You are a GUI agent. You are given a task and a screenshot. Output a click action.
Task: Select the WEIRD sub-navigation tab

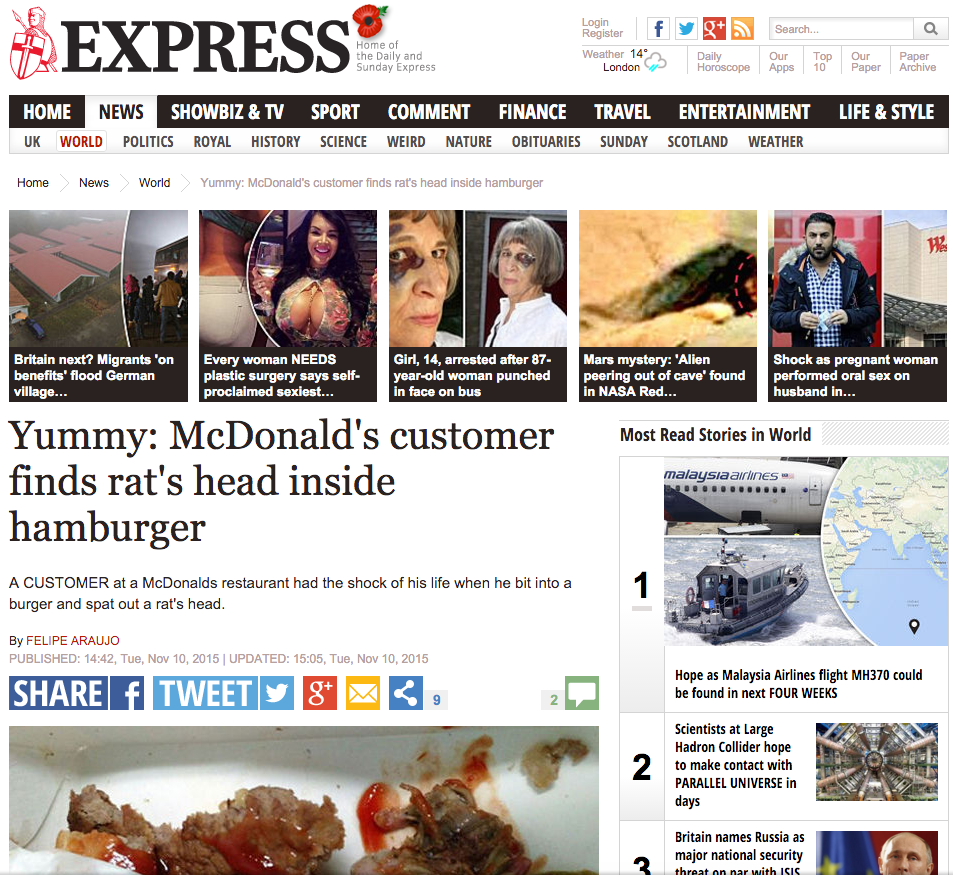406,142
